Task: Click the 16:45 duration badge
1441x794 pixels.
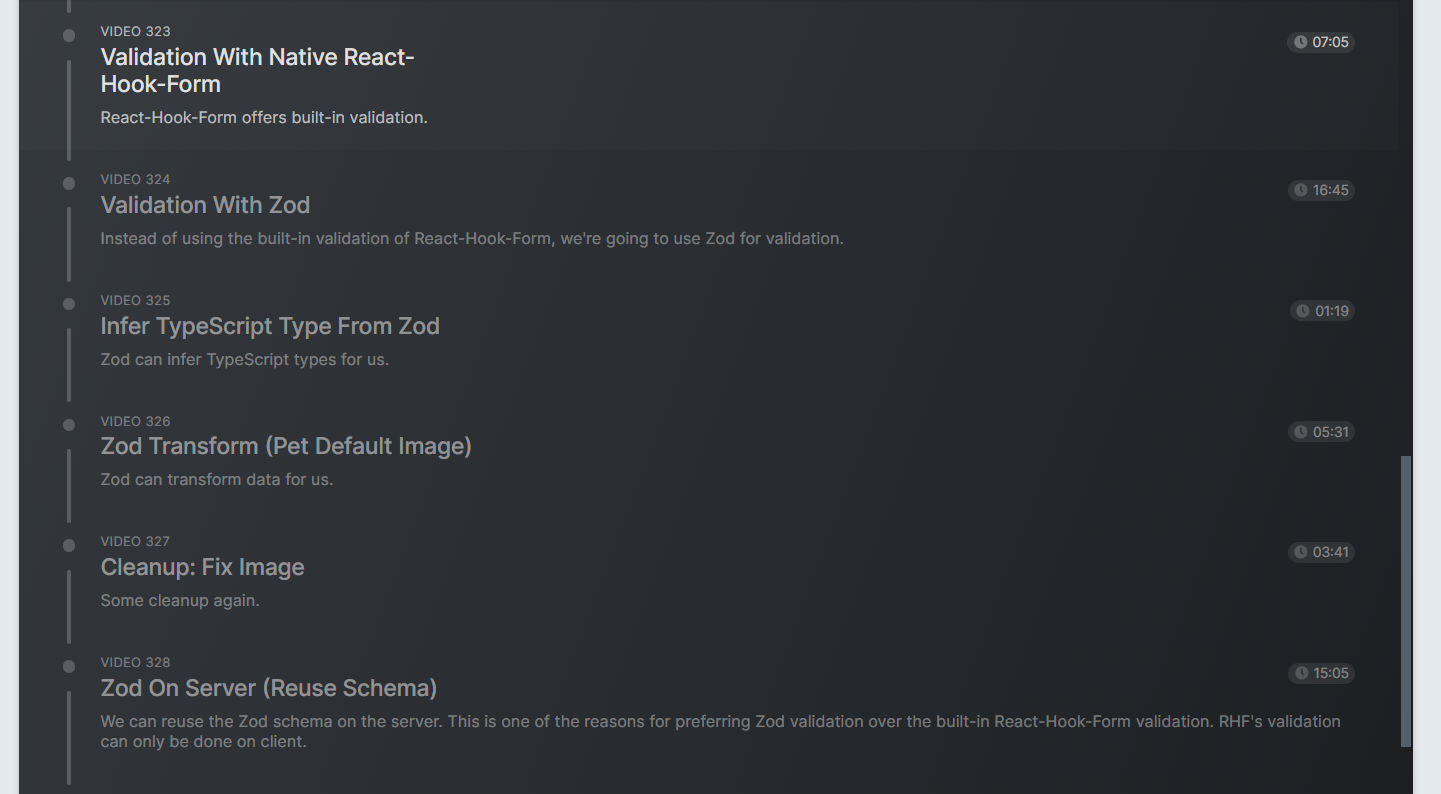Action: click(1321, 190)
